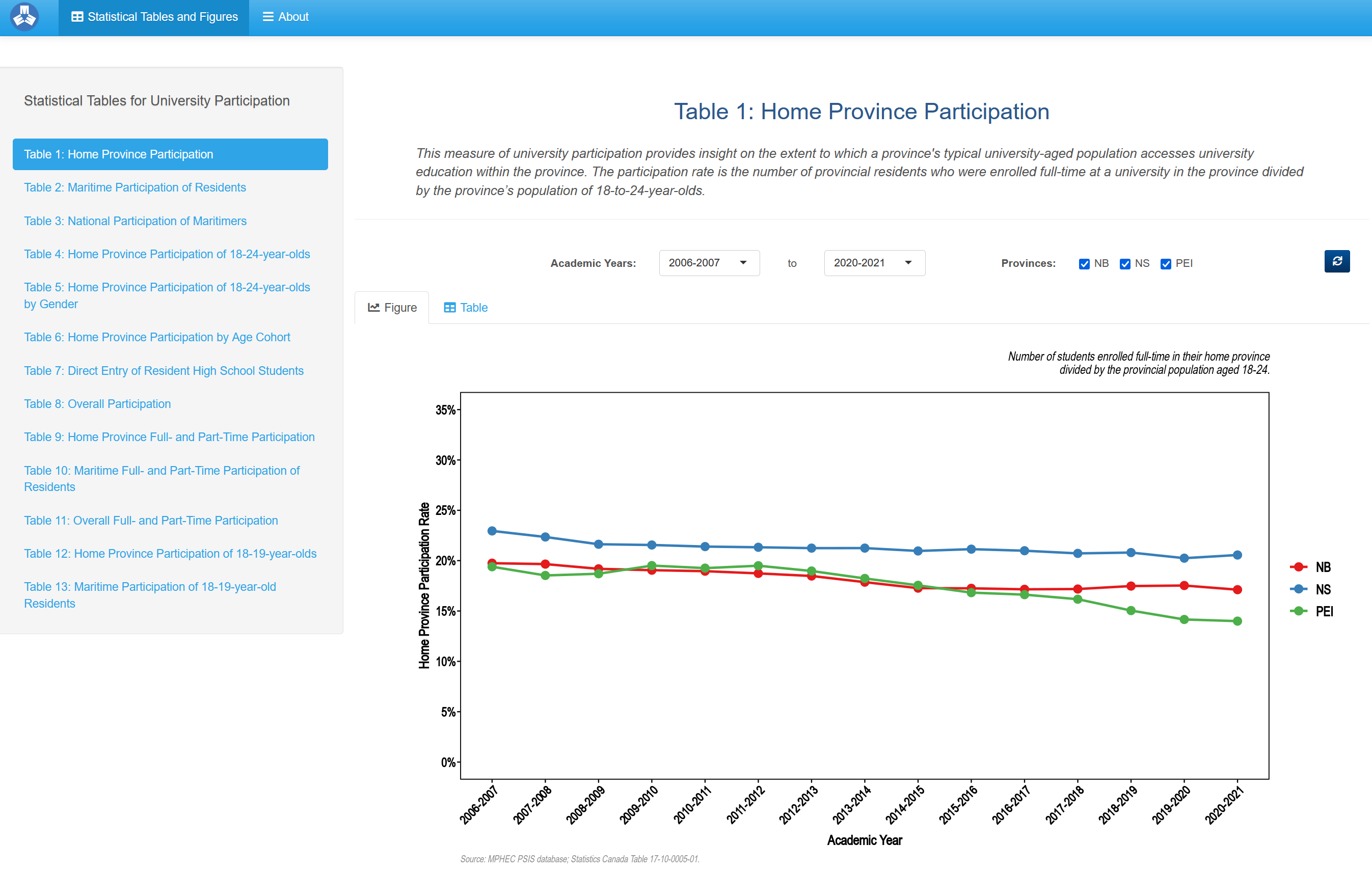The height and width of the screenshot is (872, 1372).
Task: Open Table 12: Participation of 18-19-year-olds
Action: (x=170, y=554)
